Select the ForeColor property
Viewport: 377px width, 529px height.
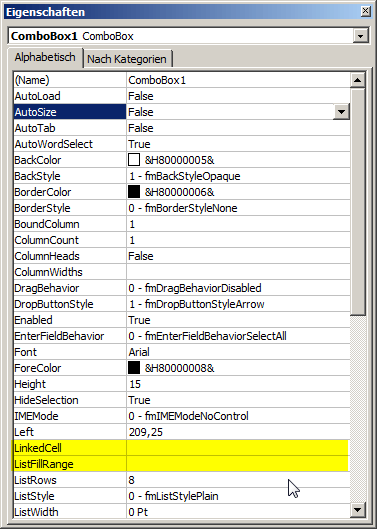(x=70, y=368)
